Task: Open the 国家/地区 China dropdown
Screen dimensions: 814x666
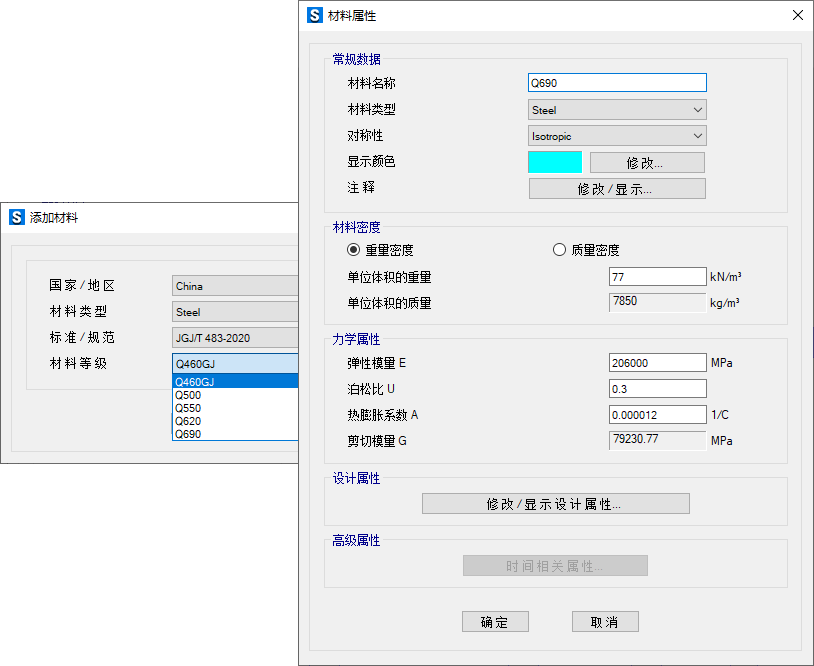Action: (x=235, y=286)
